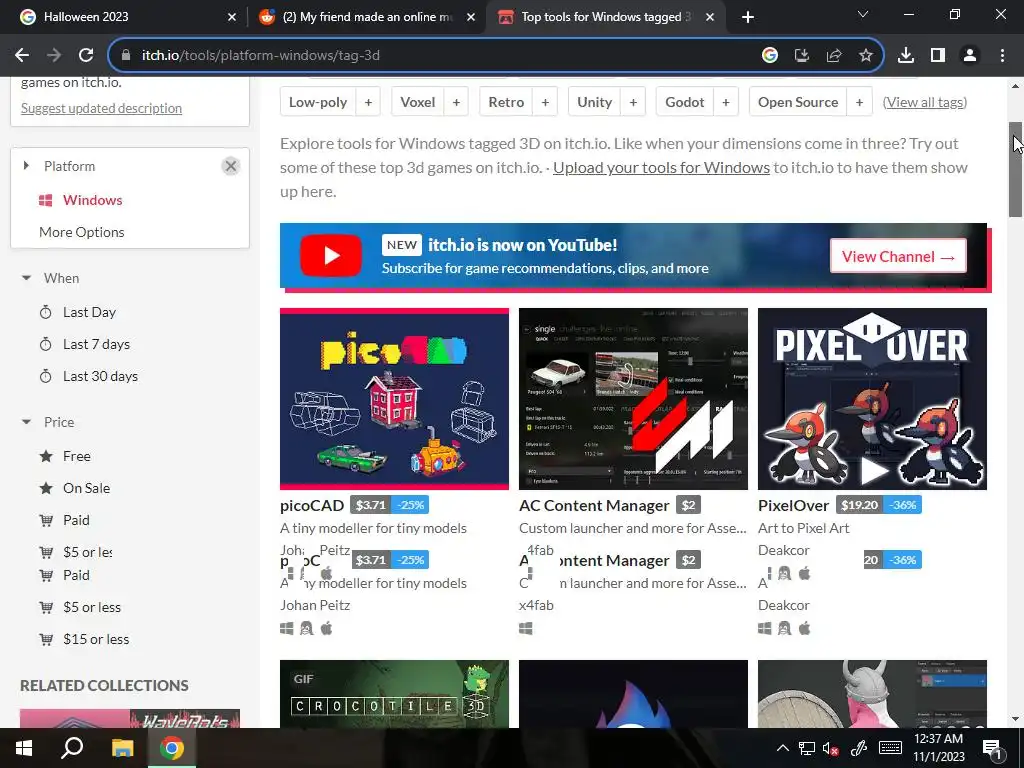
Task: Open Windows taskbar search
Action: [x=72, y=748]
